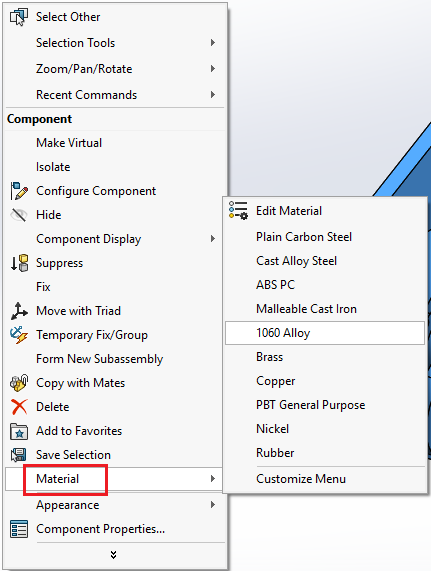Click the Configure Component pencil icon

pos(19,191)
